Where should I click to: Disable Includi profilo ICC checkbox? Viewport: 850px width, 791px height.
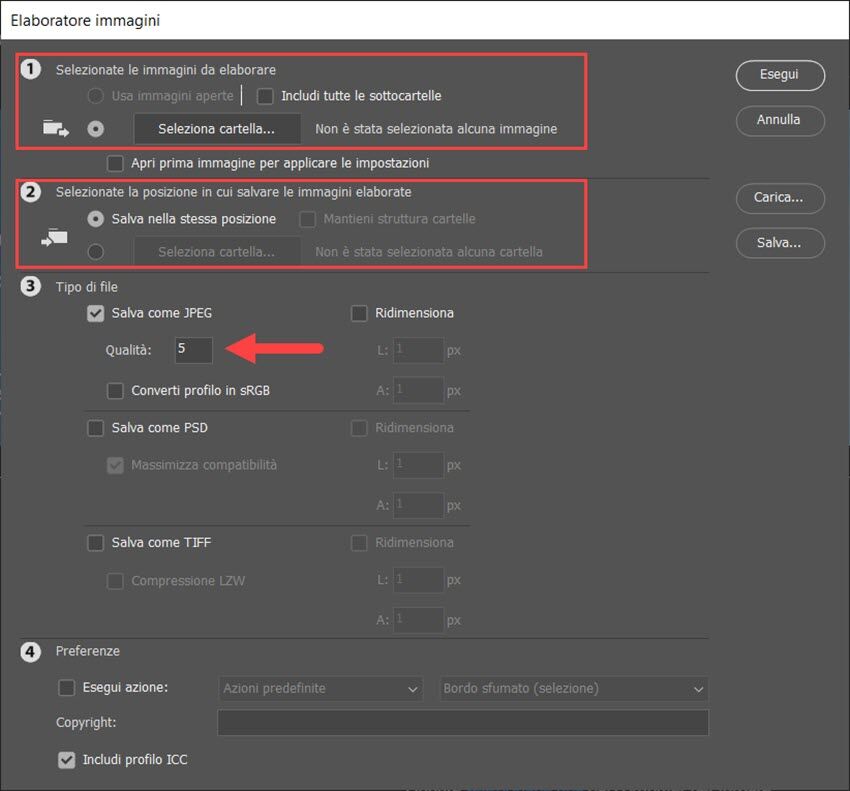point(67,760)
